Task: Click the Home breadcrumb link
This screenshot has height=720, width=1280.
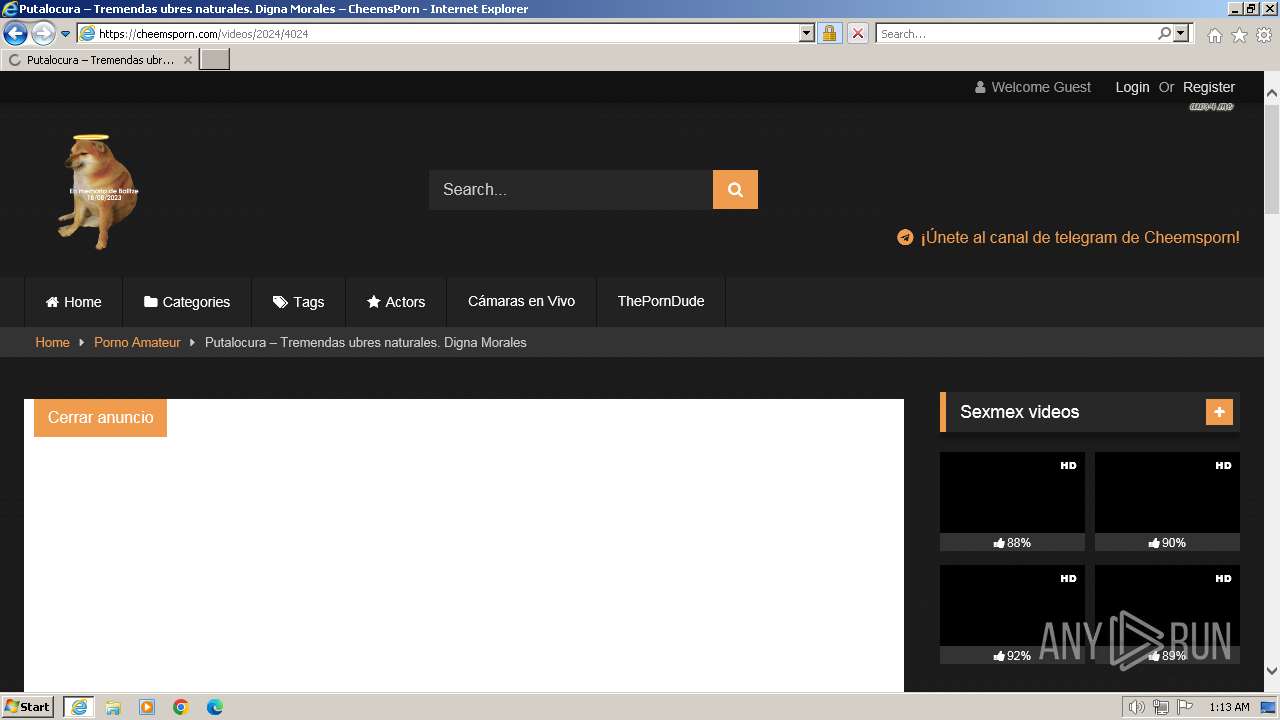Action: (52, 342)
